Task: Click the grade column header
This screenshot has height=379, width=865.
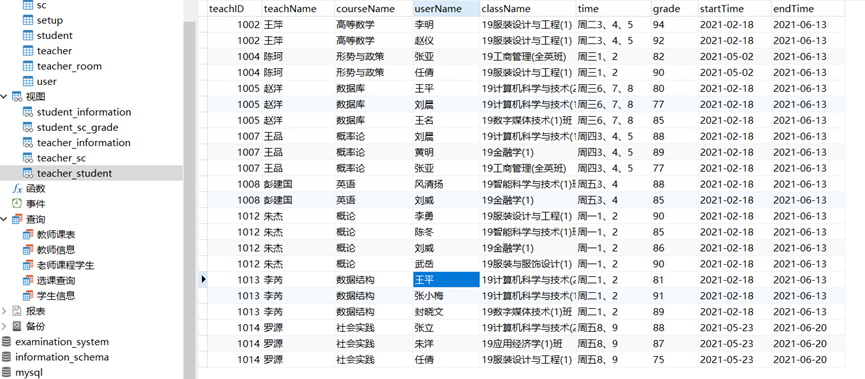Action: tap(674, 9)
